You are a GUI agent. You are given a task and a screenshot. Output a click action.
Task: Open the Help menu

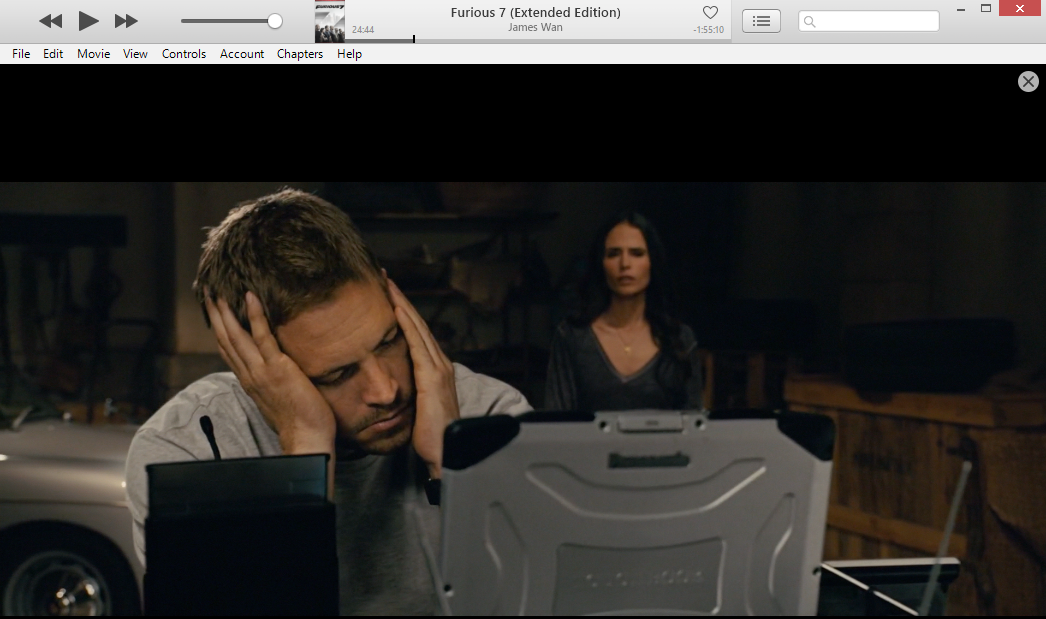click(350, 54)
